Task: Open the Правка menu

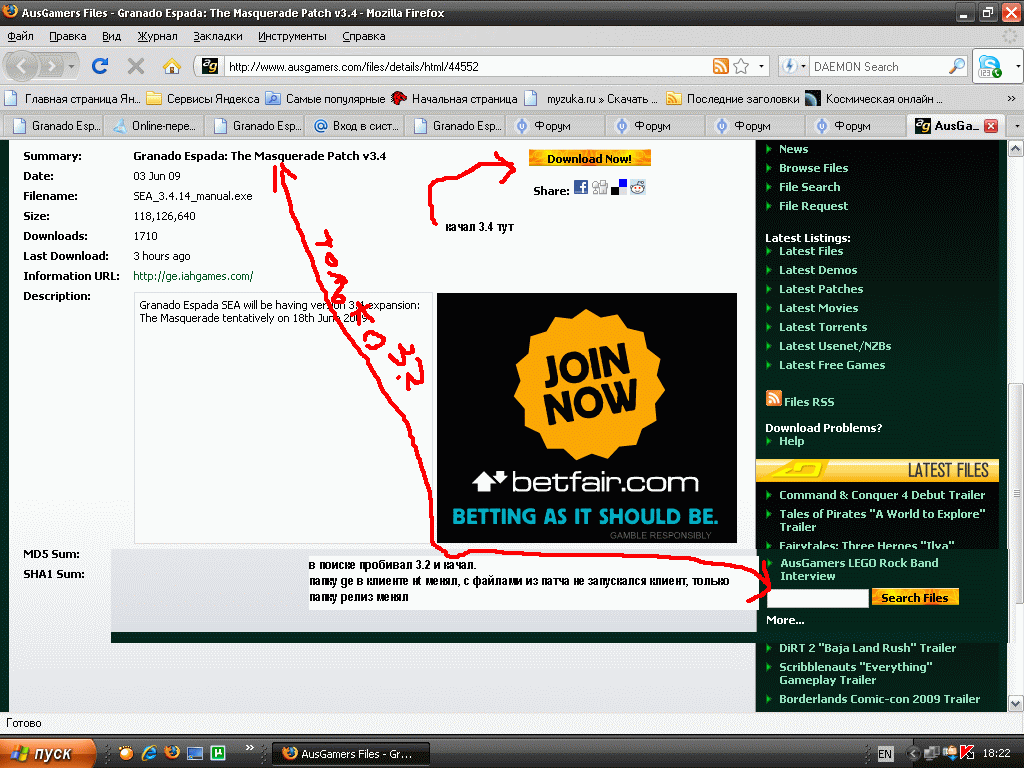Action: click(68, 37)
